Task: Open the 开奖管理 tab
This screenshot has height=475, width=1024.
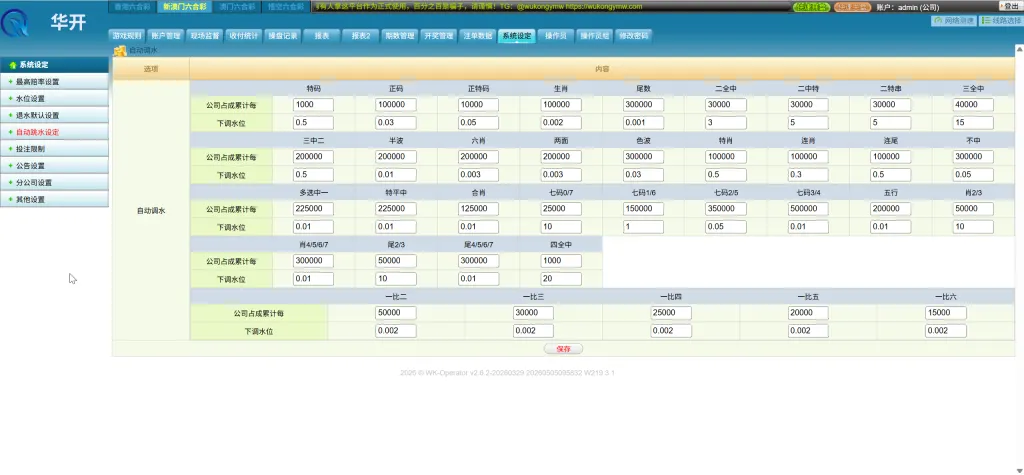Action: click(x=438, y=37)
